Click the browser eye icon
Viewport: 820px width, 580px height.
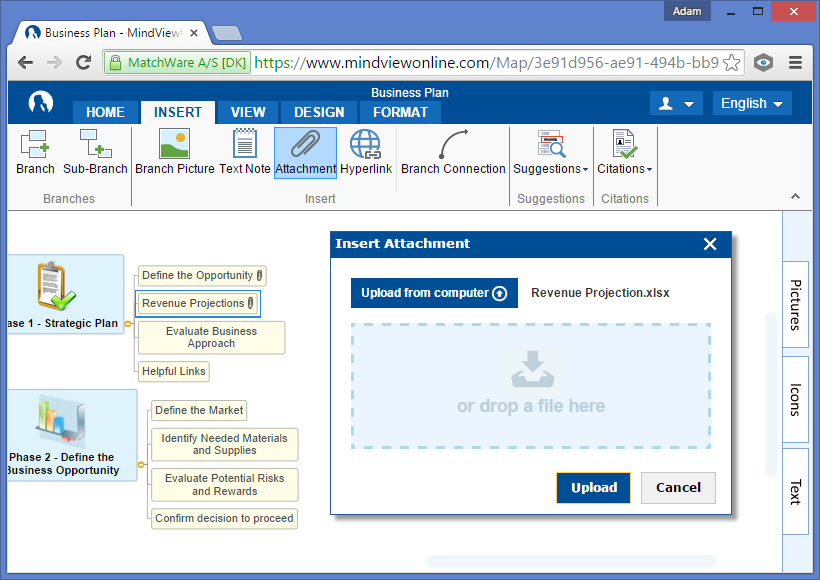click(x=763, y=61)
